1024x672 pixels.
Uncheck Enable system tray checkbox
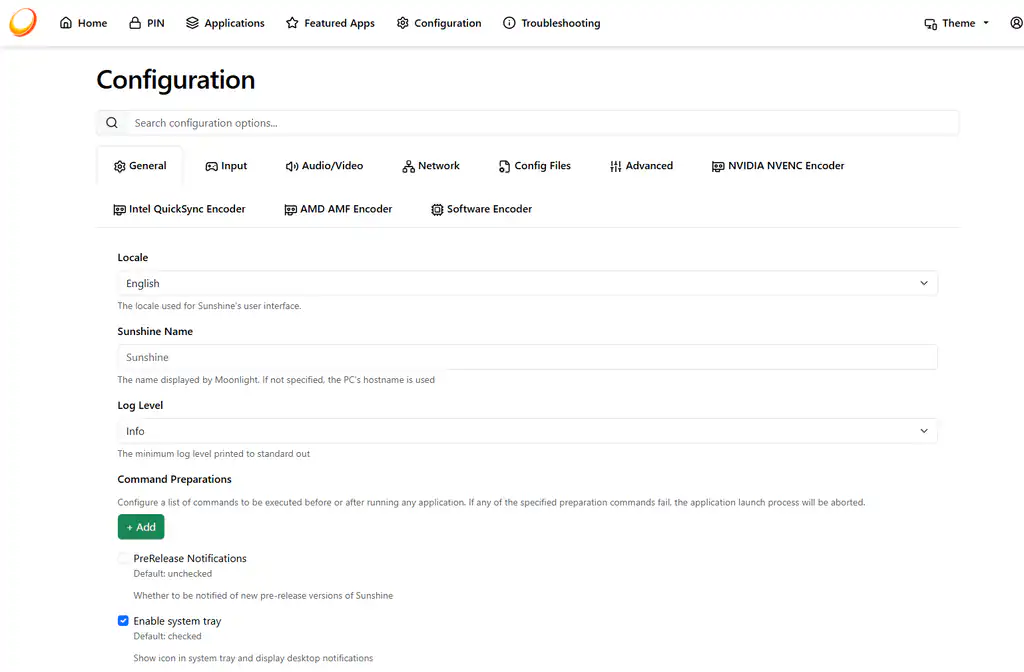tap(123, 620)
